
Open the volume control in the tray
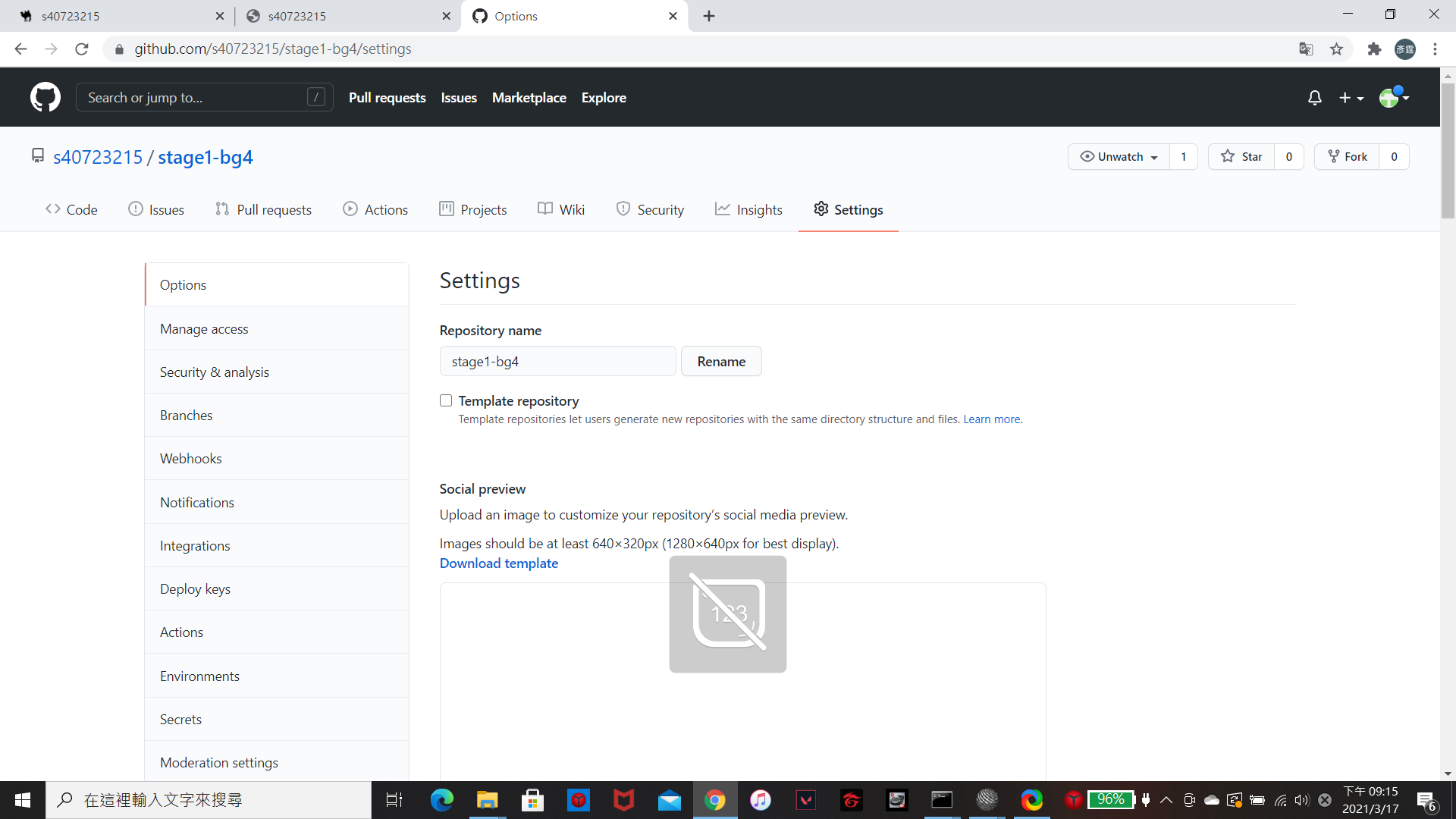1302,800
